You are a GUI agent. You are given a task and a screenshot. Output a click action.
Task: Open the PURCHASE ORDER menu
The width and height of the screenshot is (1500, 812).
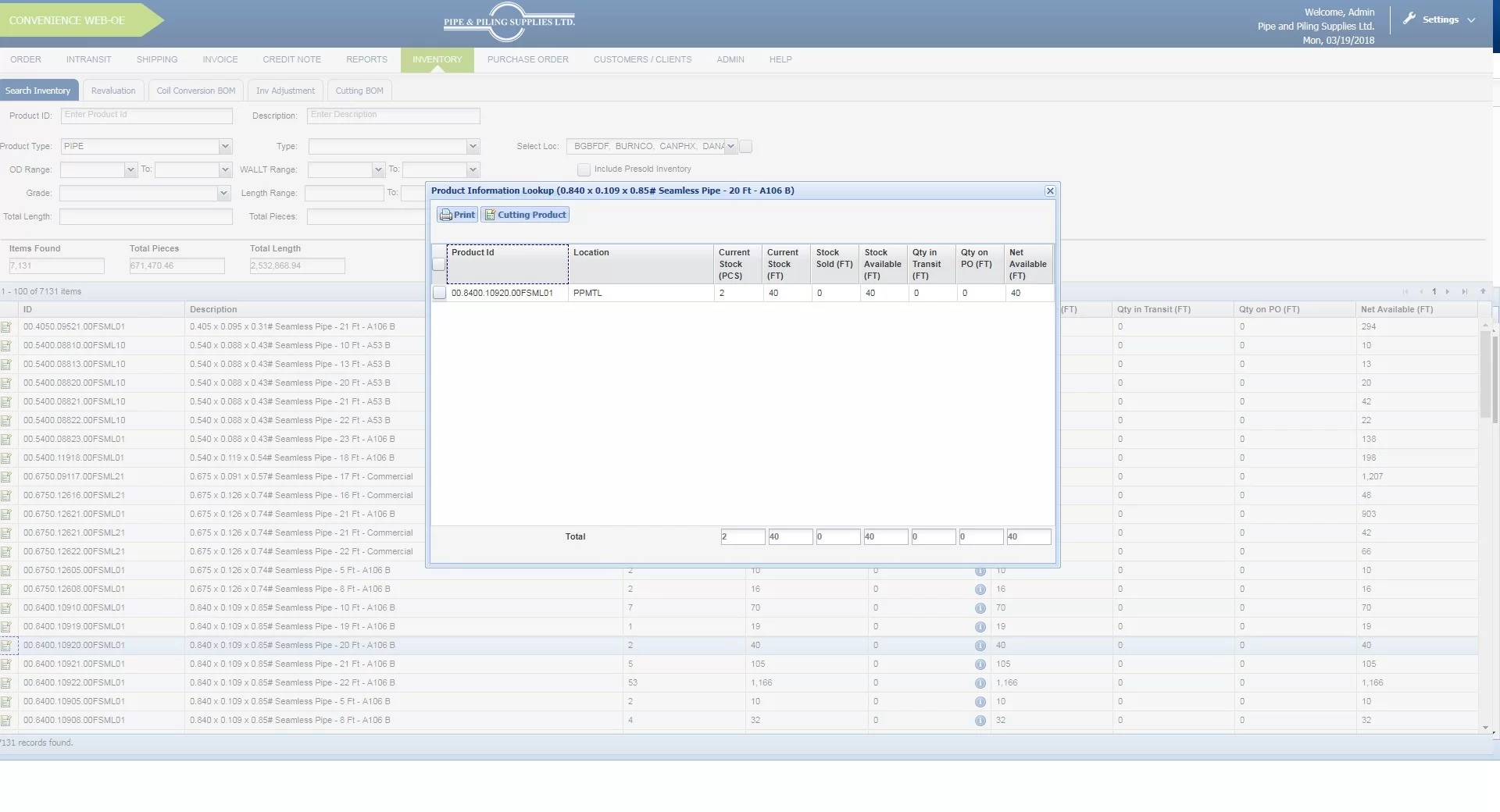click(527, 60)
